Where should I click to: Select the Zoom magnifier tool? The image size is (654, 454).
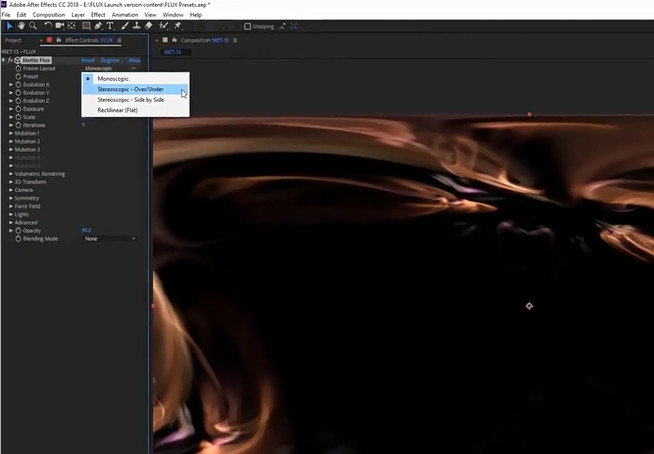click(33, 26)
